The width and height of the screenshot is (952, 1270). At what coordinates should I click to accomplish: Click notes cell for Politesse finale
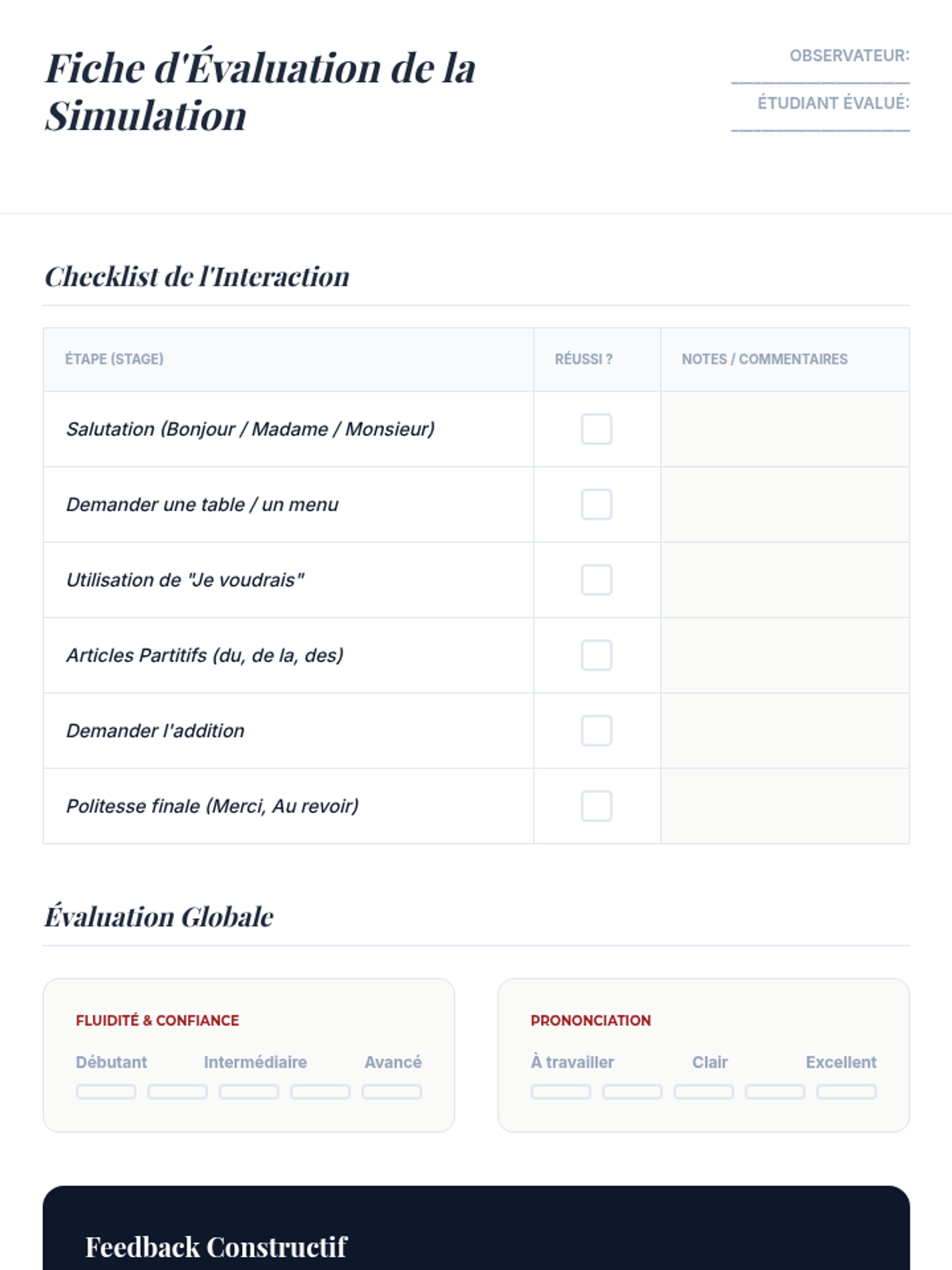coord(785,806)
